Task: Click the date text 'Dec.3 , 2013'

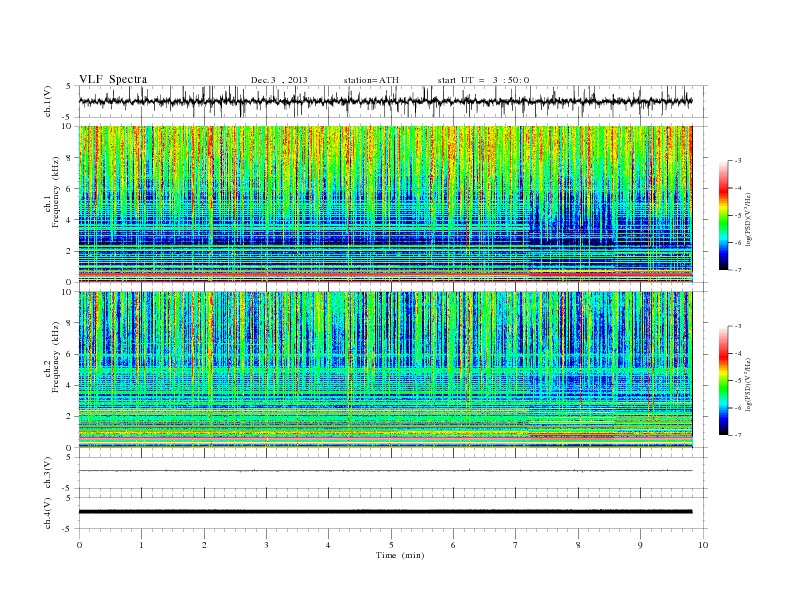Action: click(279, 80)
